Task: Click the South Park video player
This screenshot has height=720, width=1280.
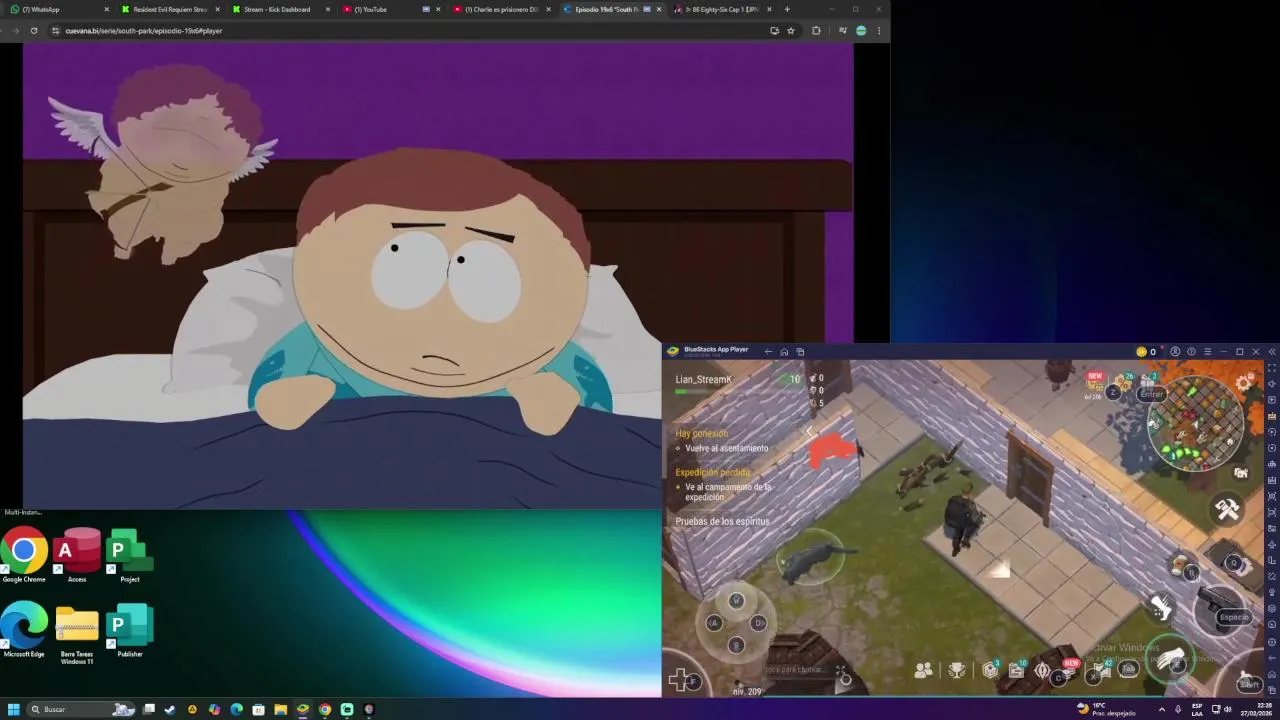Action: pyautogui.click(x=438, y=275)
